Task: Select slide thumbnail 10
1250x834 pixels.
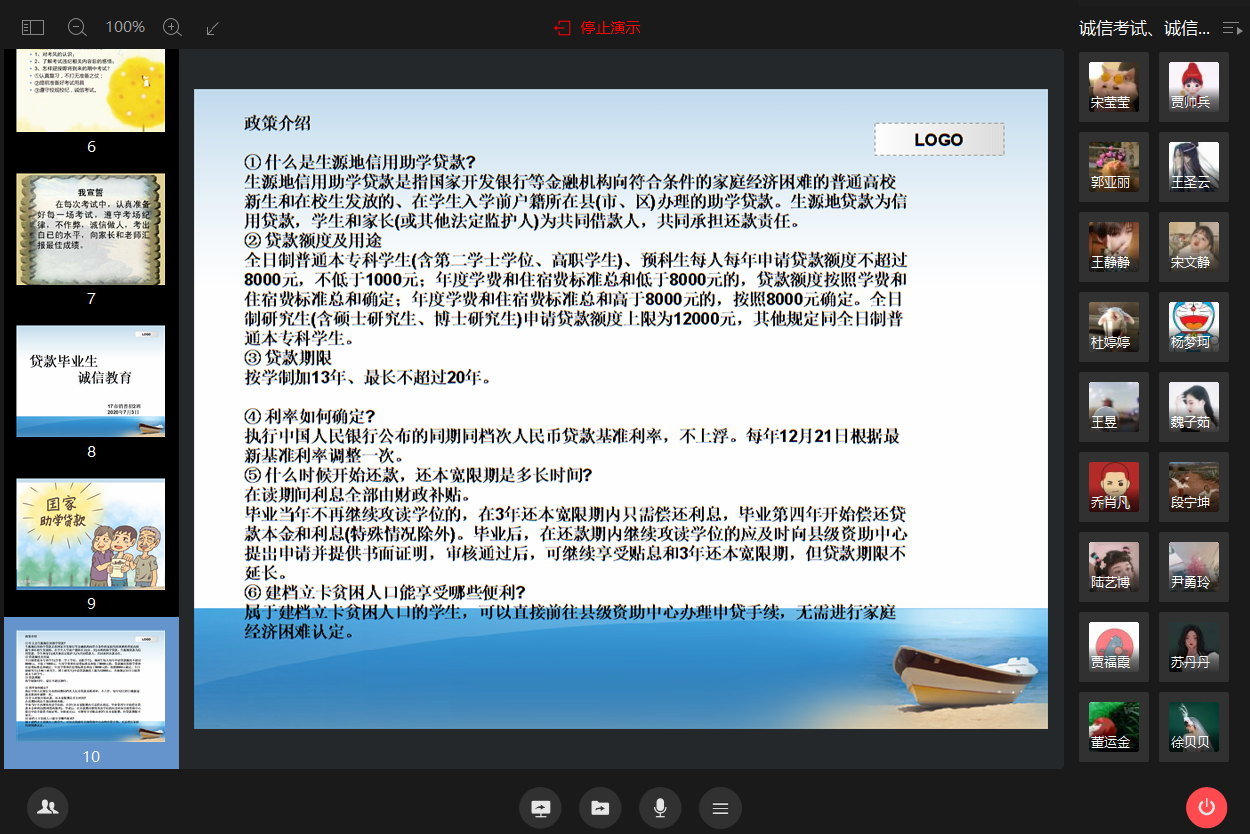Action: (x=91, y=685)
